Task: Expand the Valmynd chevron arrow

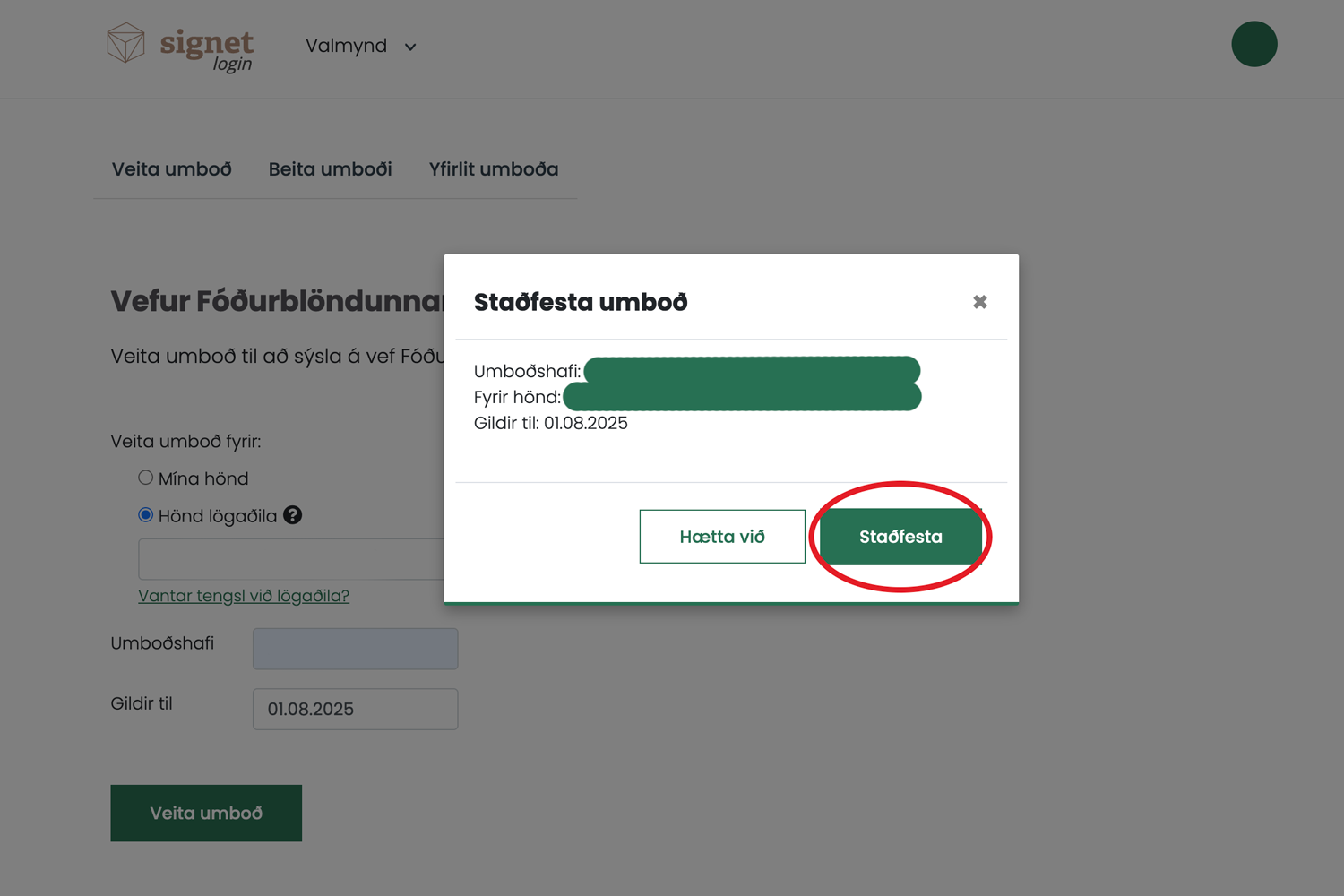Action: pos(410,47)
